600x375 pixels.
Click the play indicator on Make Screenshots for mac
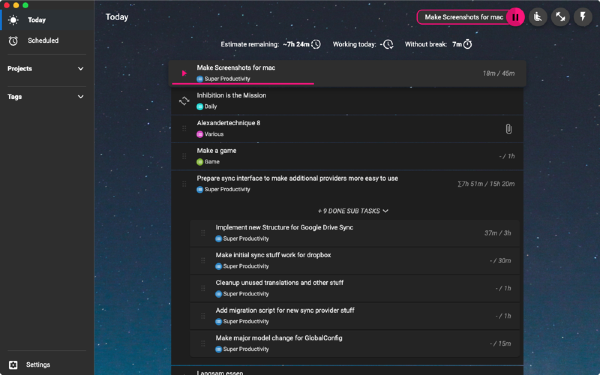point(184,73)
